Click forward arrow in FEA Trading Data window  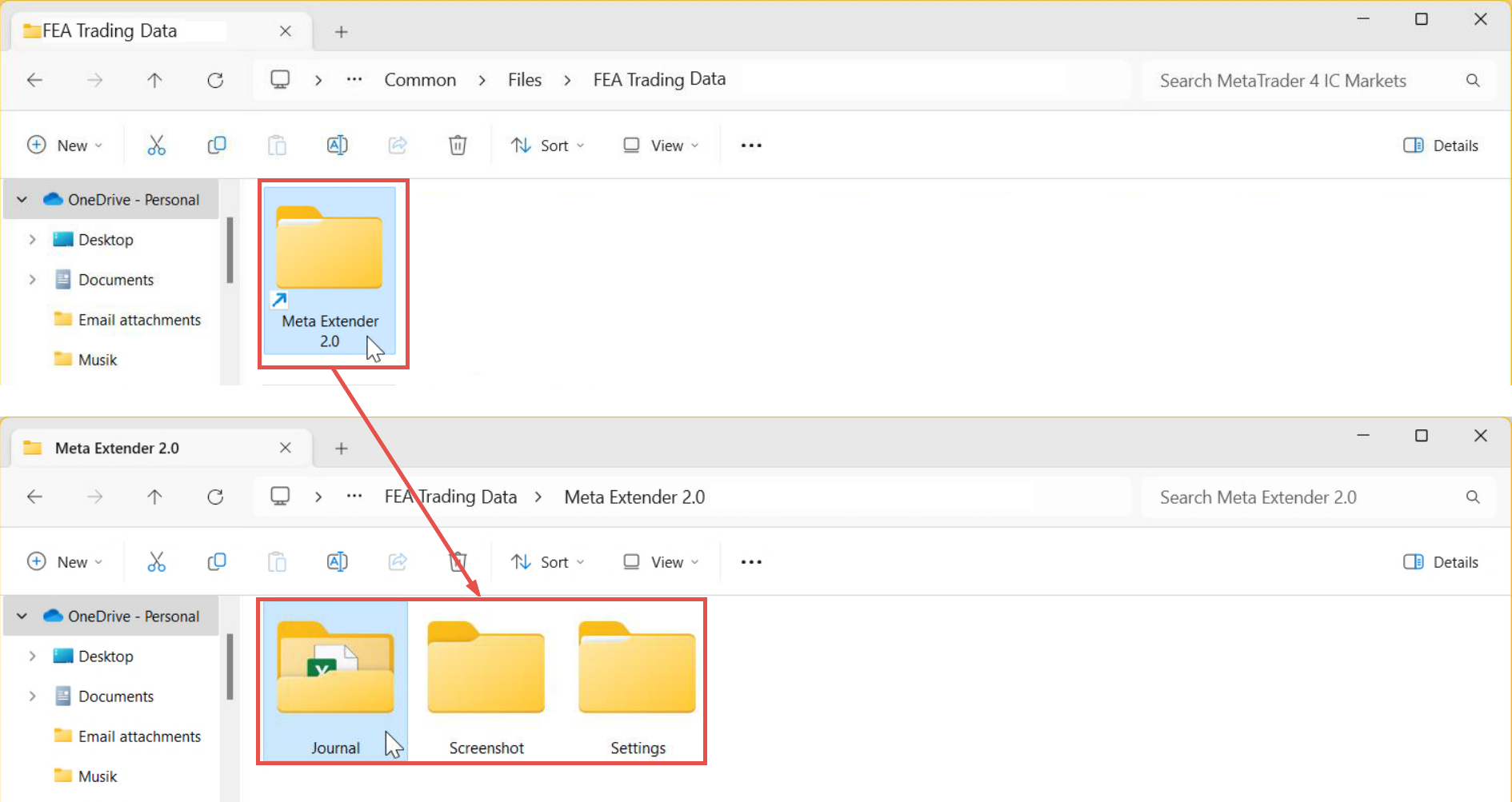tap(94, 80)
